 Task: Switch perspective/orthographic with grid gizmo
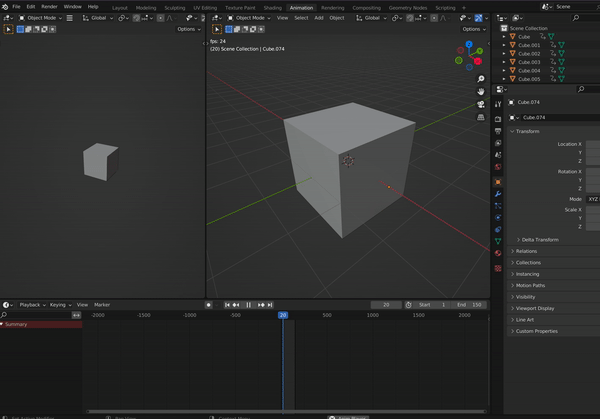tap(481, 118)
